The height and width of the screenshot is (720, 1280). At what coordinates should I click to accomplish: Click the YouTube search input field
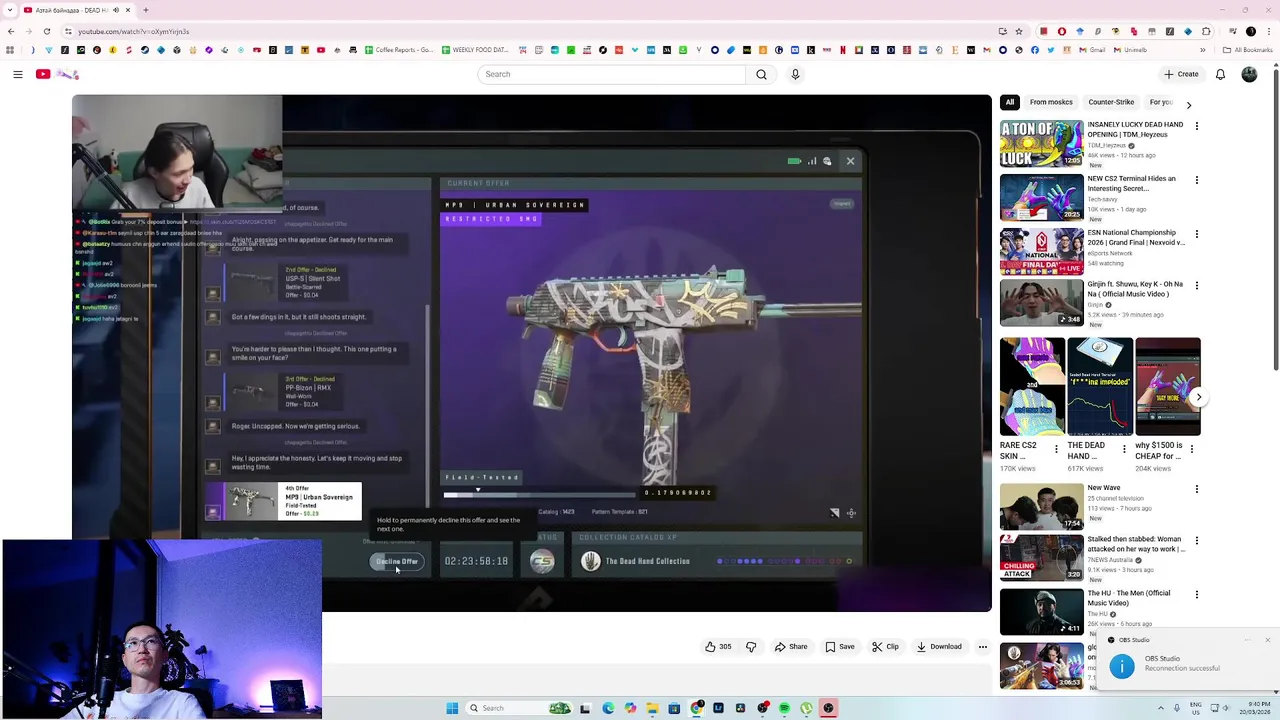611,74
